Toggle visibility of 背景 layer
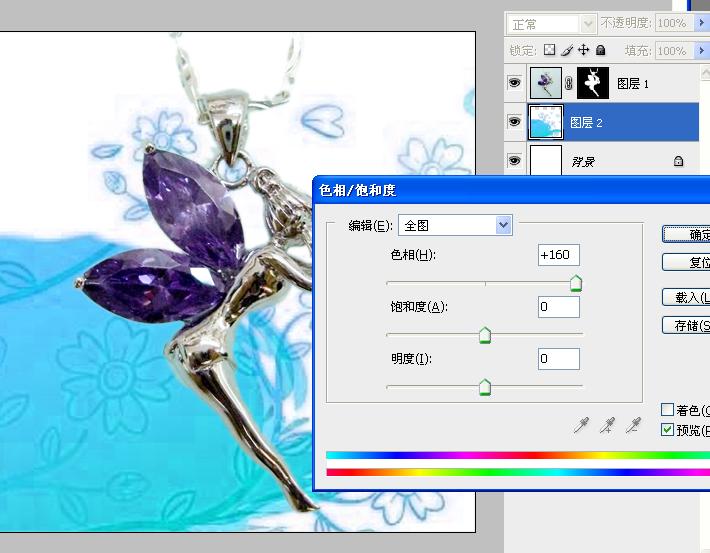 click(x=514, y=160)
